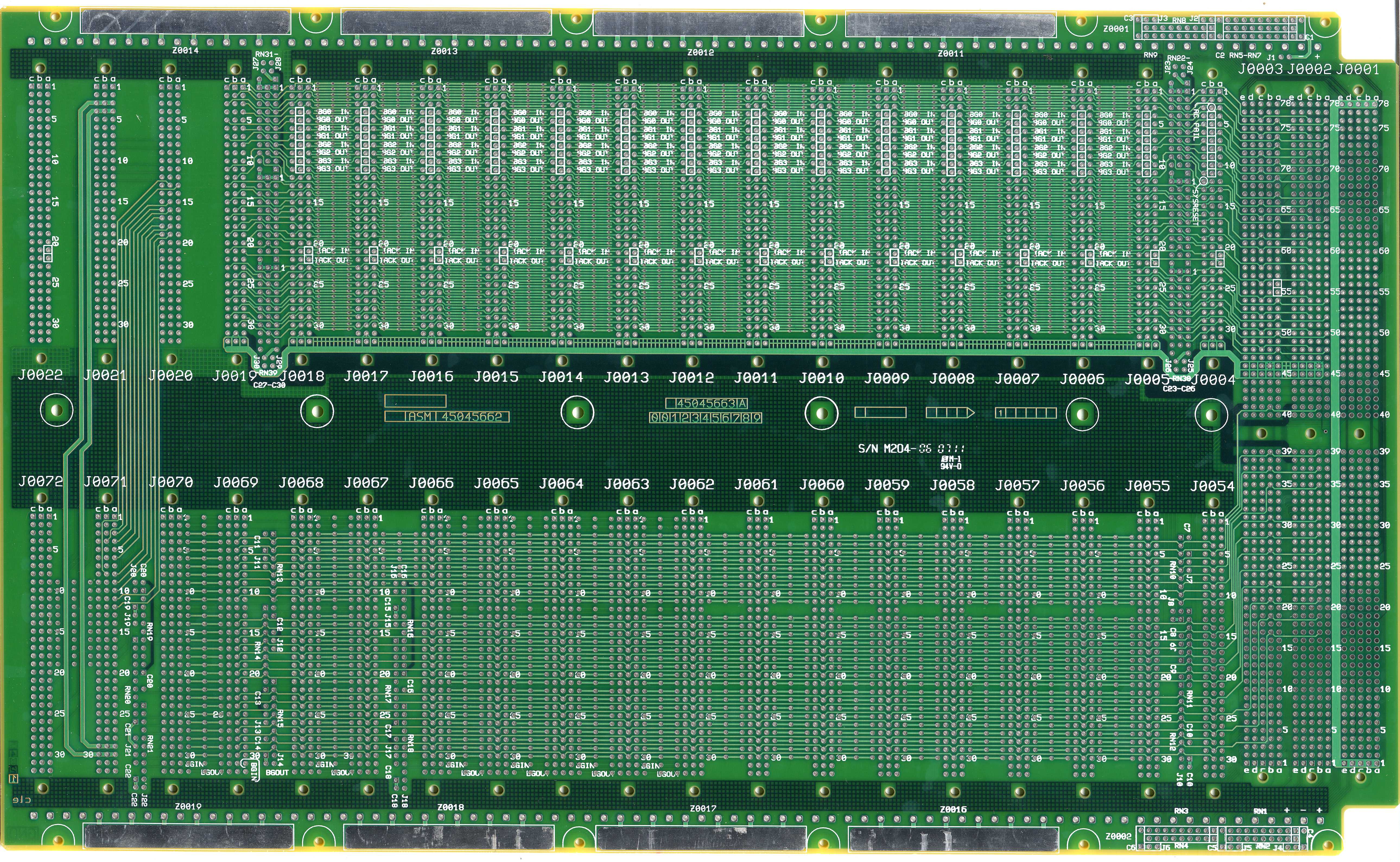1400x862 pixels.
Task: Click the J0012 connector label
Action: pos(691,377)
